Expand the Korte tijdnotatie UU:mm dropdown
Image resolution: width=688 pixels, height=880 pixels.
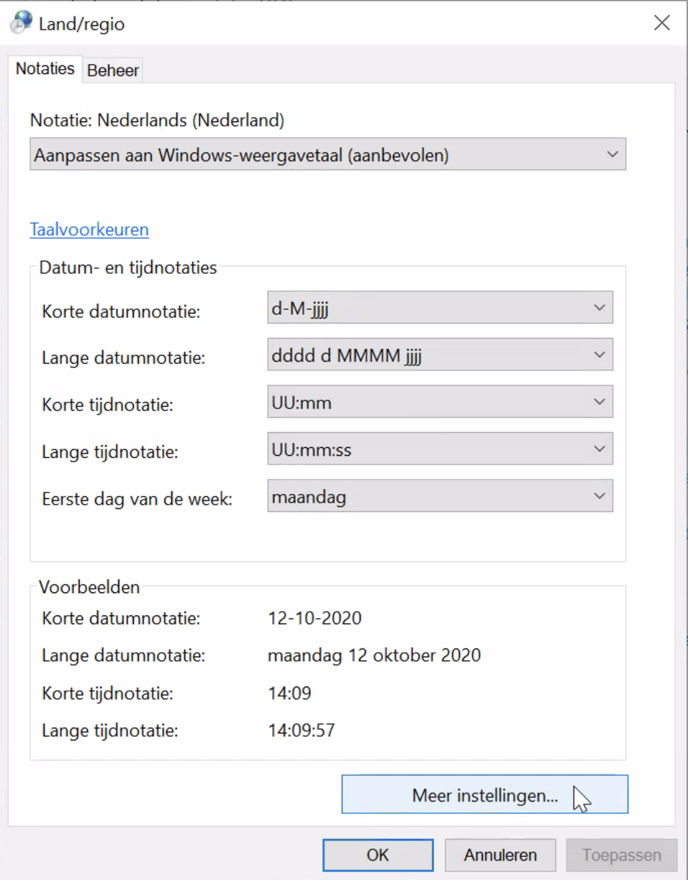440,402
